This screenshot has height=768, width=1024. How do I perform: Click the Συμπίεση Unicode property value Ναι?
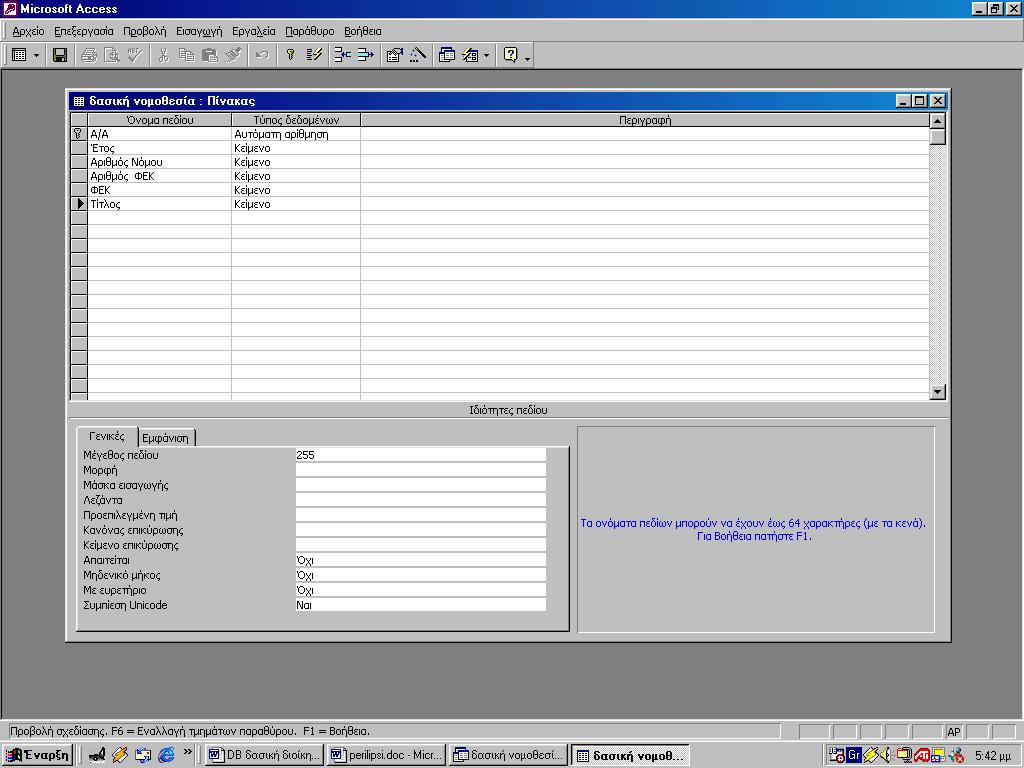(420, 605)
